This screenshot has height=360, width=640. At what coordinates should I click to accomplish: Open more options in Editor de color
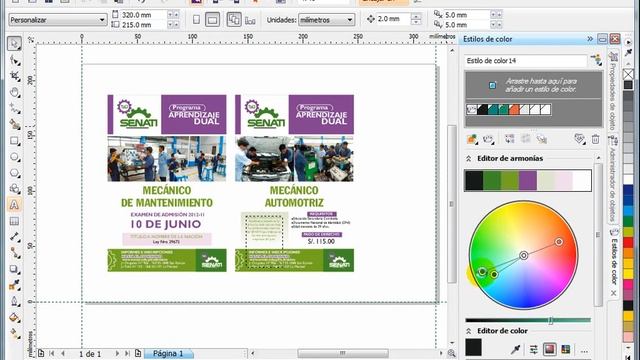coord(584,350)
